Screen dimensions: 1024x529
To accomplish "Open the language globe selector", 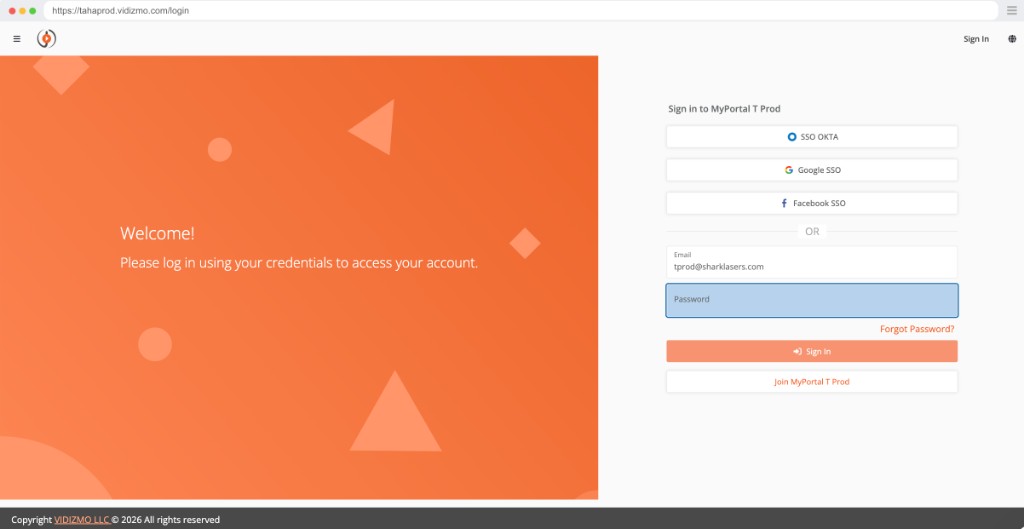I will pyautogui.click(x=1012, y=39).
